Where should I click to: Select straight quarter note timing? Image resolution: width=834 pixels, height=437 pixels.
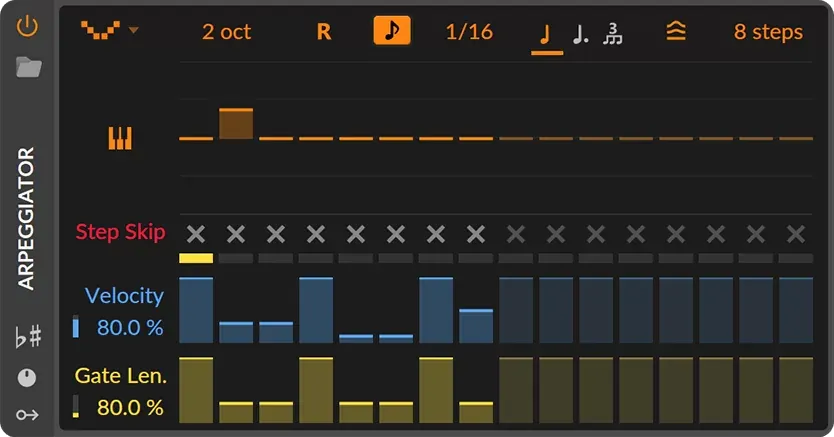(546, 36)
